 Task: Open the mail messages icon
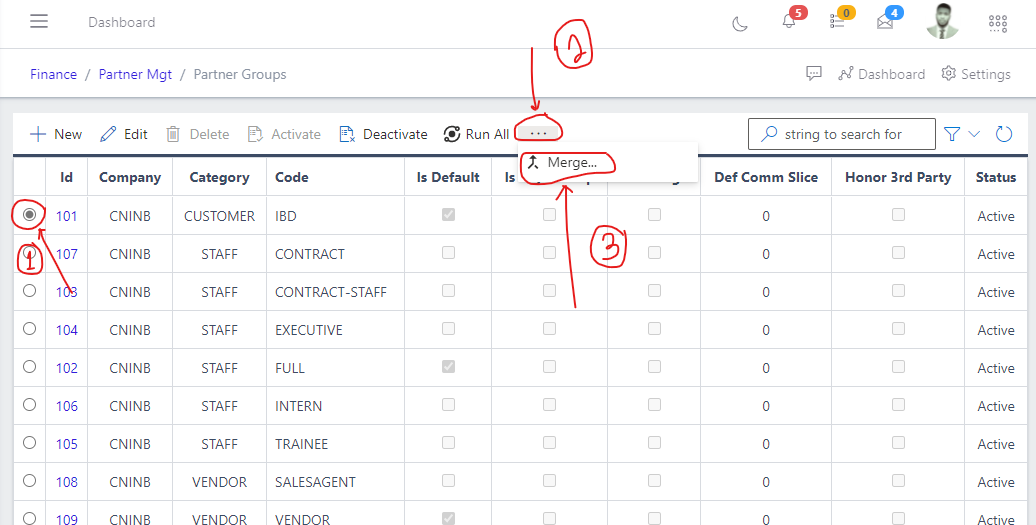point(885,23)
